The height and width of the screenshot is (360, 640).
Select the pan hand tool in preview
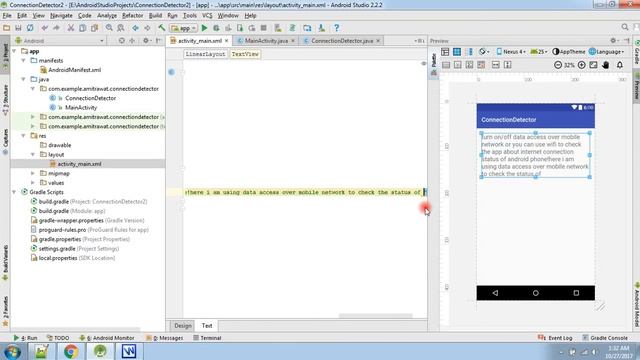(x=606, y=65)
